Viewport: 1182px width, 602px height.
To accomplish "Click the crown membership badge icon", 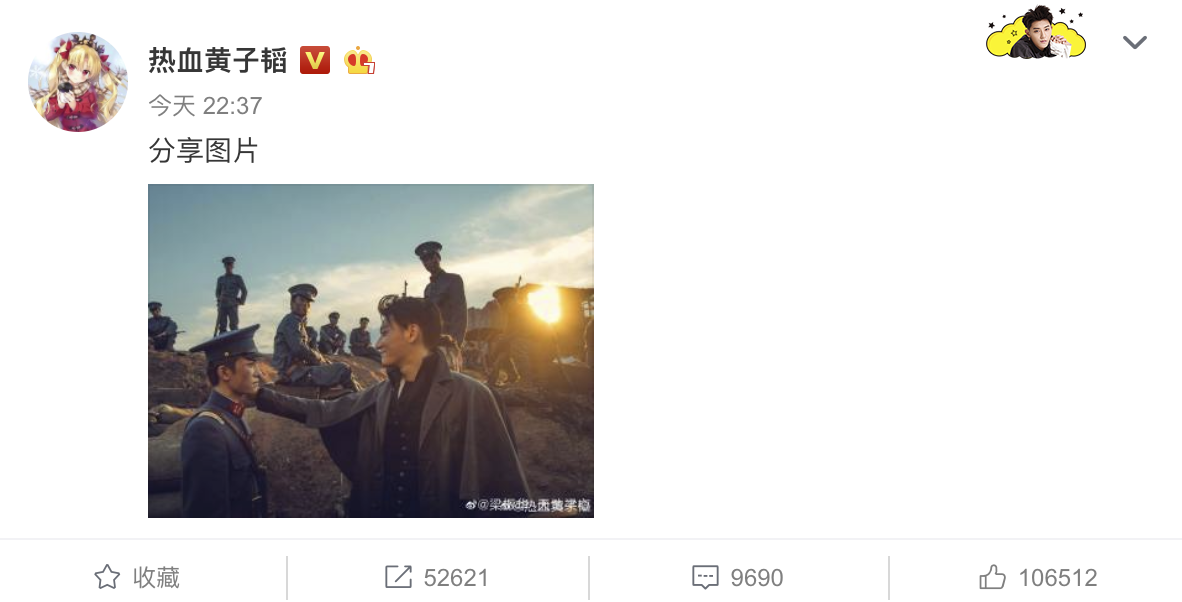I will click(360, 60).
